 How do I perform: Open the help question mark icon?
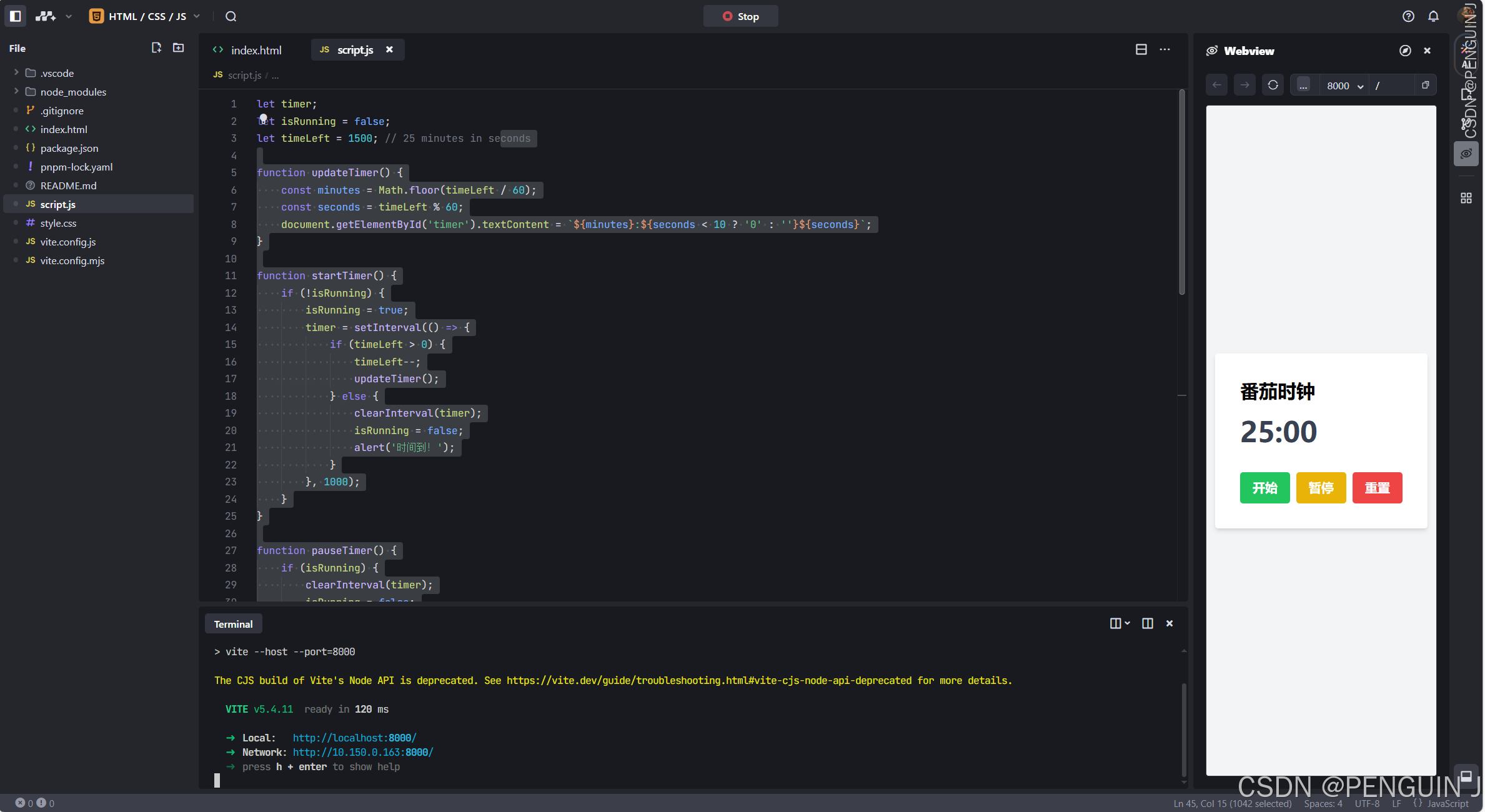point(1408,16)
